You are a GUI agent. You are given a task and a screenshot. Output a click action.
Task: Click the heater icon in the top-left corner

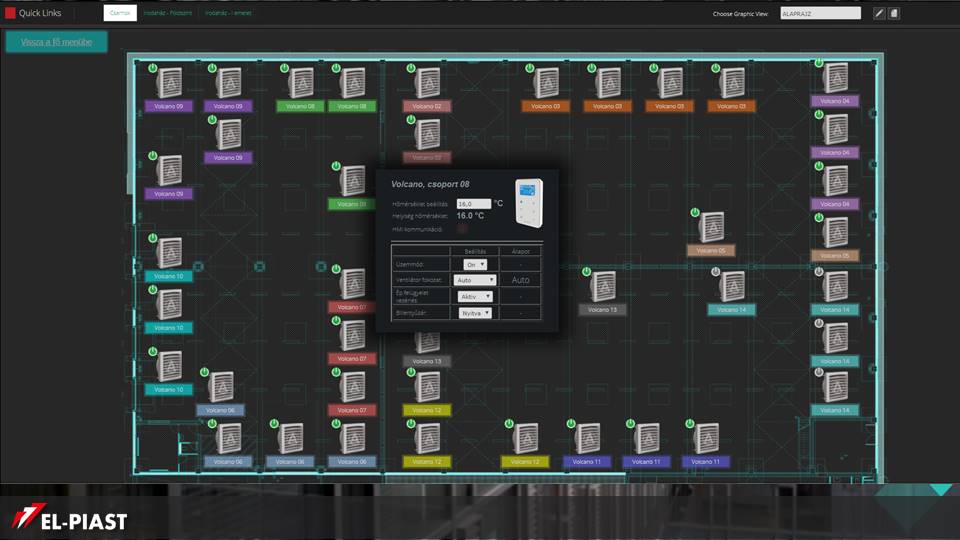pyautogui.click(x=169, y=82)
